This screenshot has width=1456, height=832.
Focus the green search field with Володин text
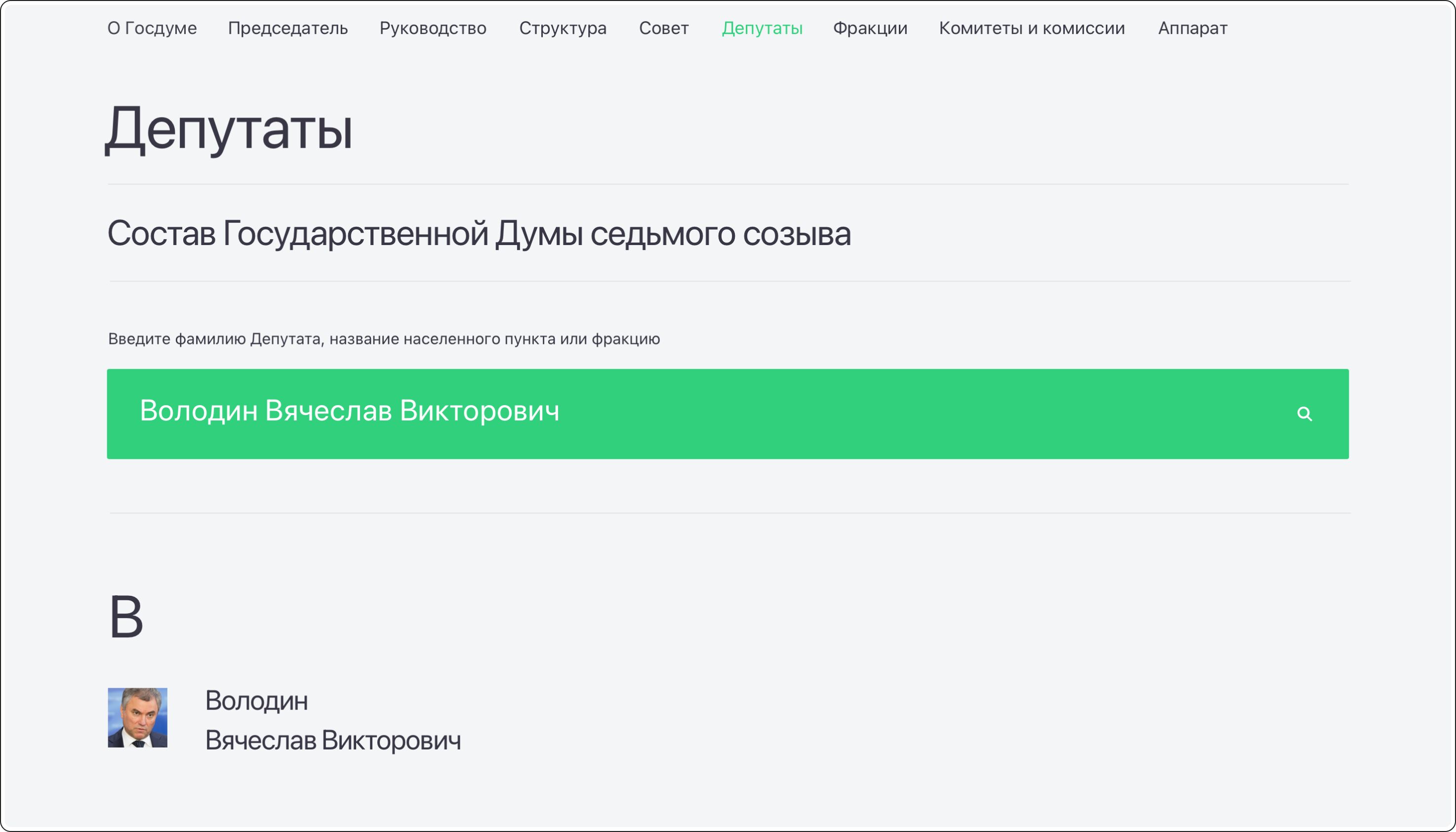[x=686, y=414]
